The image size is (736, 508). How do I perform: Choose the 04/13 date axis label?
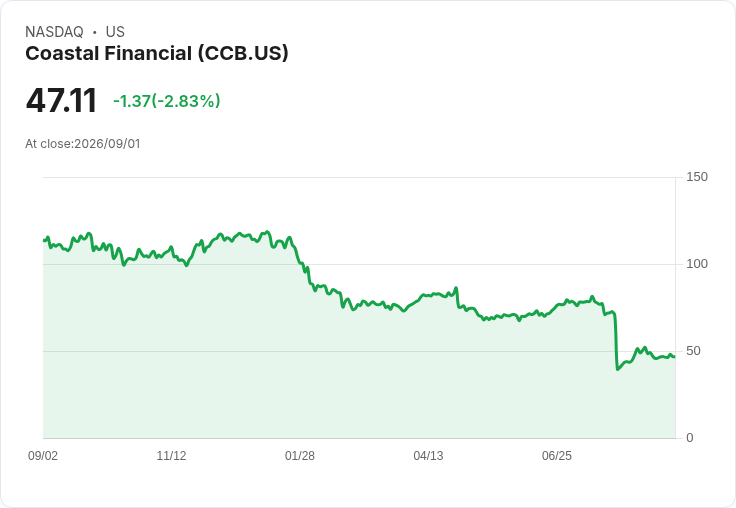pos(428,455)
